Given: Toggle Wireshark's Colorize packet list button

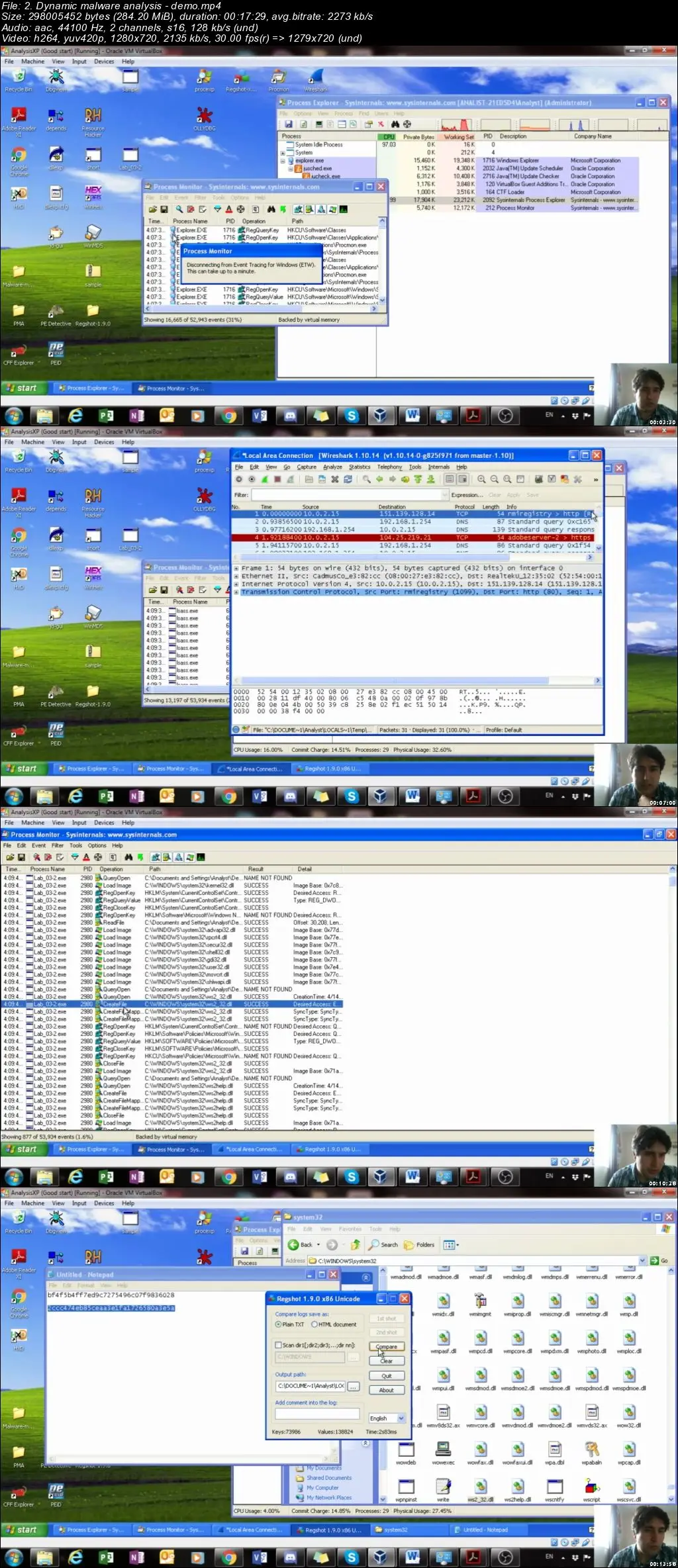Looking at the screenshot, I should 450,479.
